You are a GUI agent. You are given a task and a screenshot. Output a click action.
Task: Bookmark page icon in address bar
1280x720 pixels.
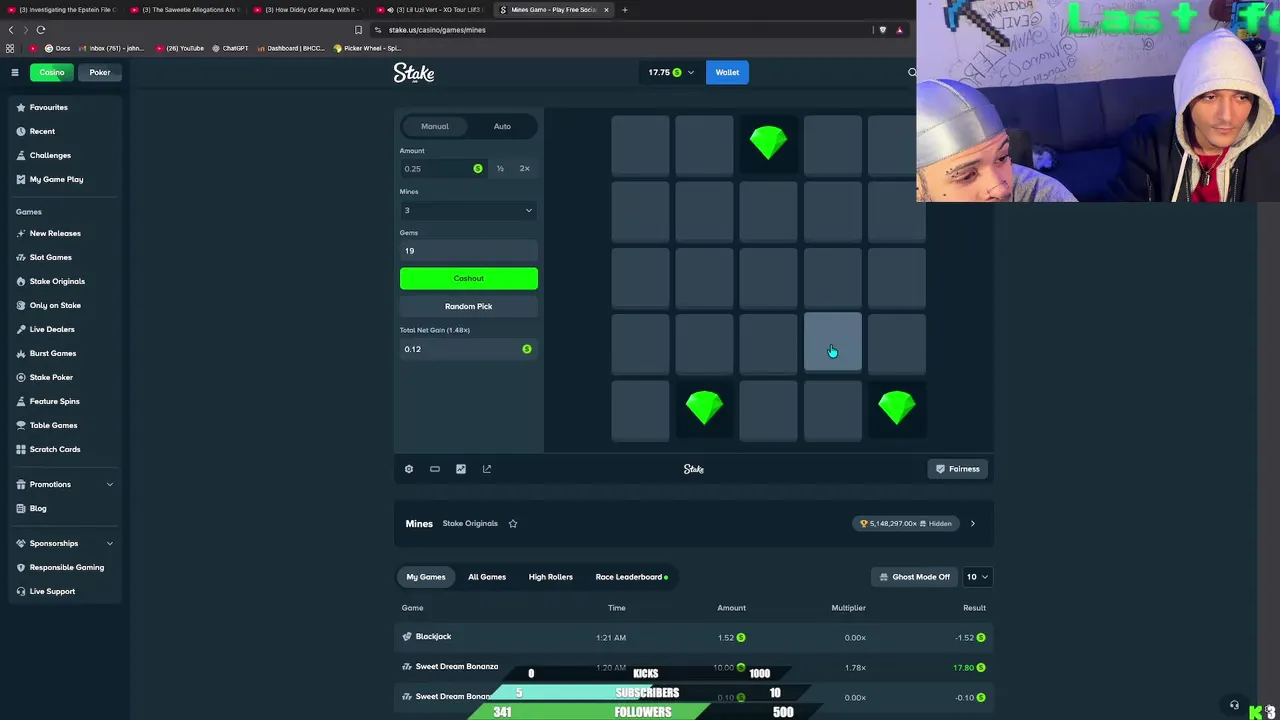pos(358,30)
